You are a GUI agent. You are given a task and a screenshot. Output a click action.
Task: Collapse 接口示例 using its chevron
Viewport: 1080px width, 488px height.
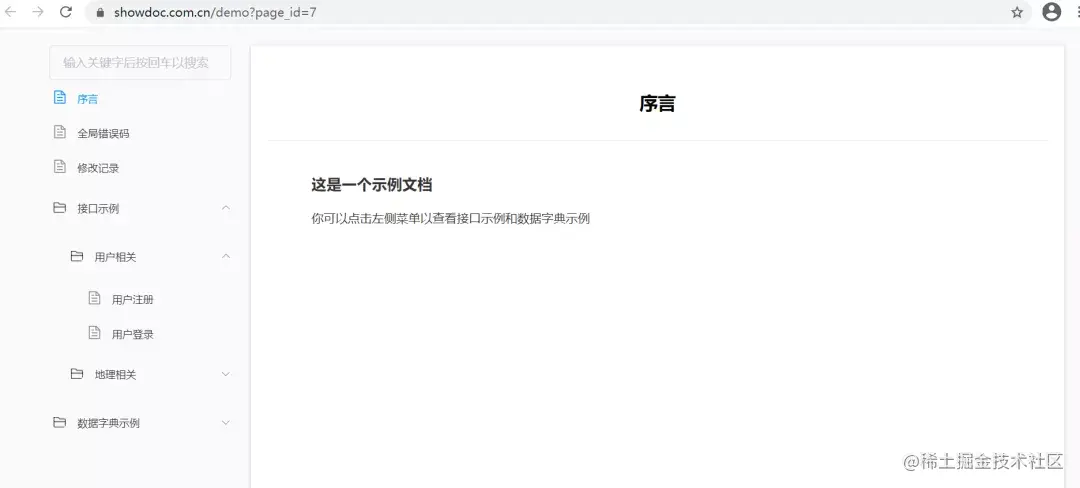[x=225, y=208]
